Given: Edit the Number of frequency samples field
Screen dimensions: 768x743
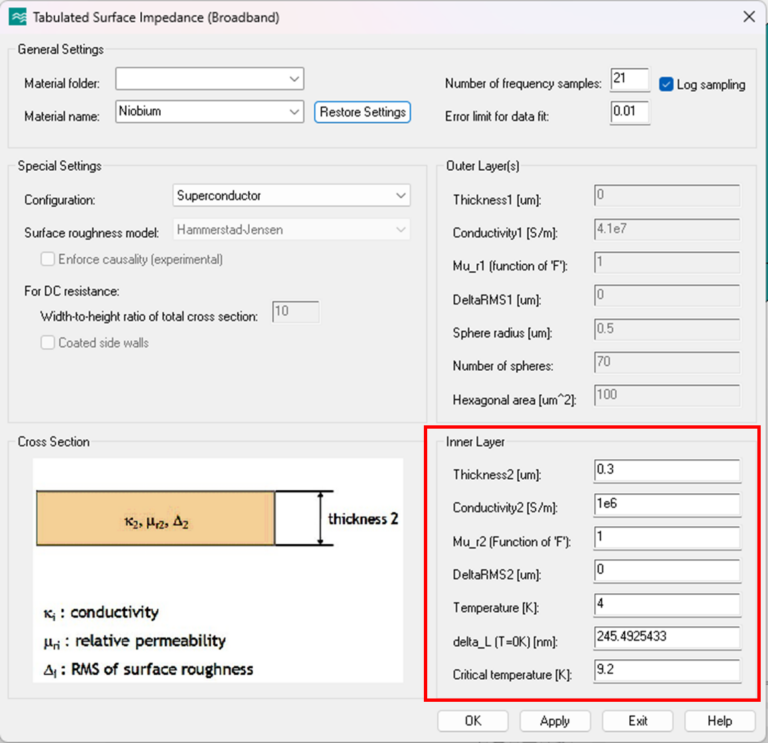Looking at the screenshot, I should 630,79.
